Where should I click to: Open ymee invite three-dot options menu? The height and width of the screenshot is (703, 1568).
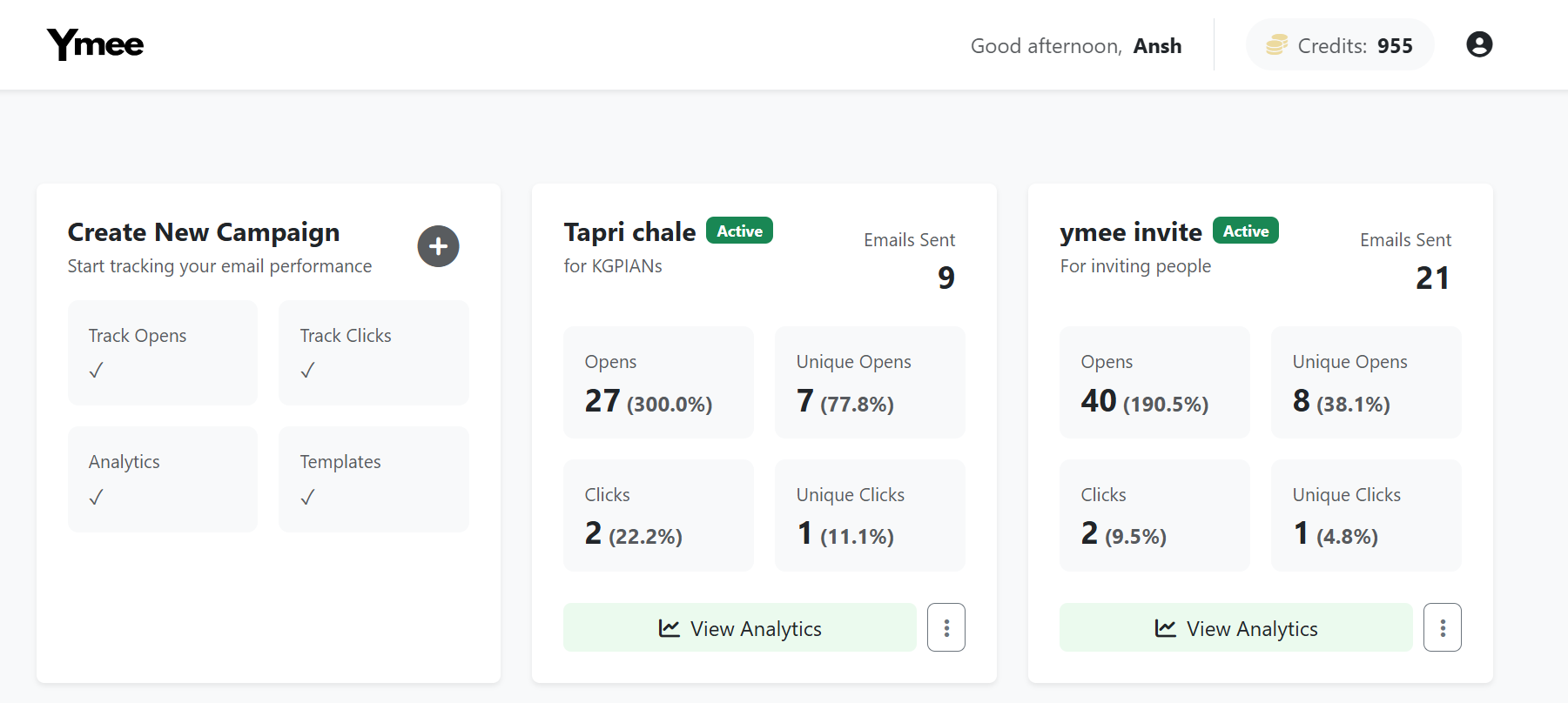point(1443,627)
